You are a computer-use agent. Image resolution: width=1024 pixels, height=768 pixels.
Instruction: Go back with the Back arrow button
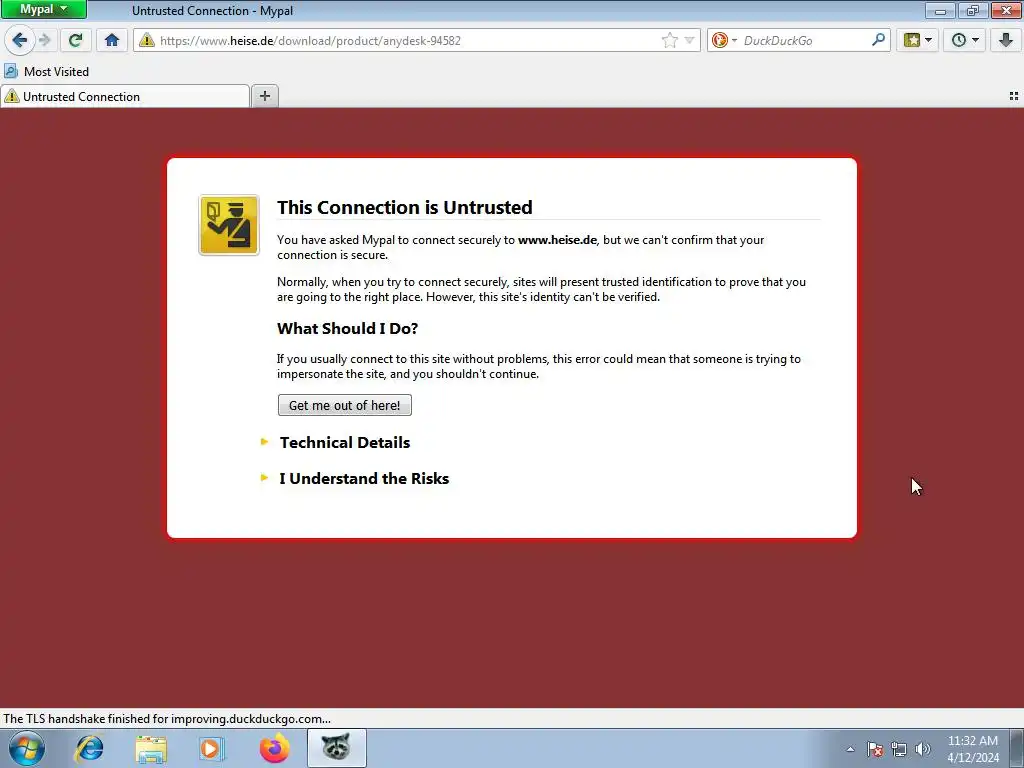[20, 40]
